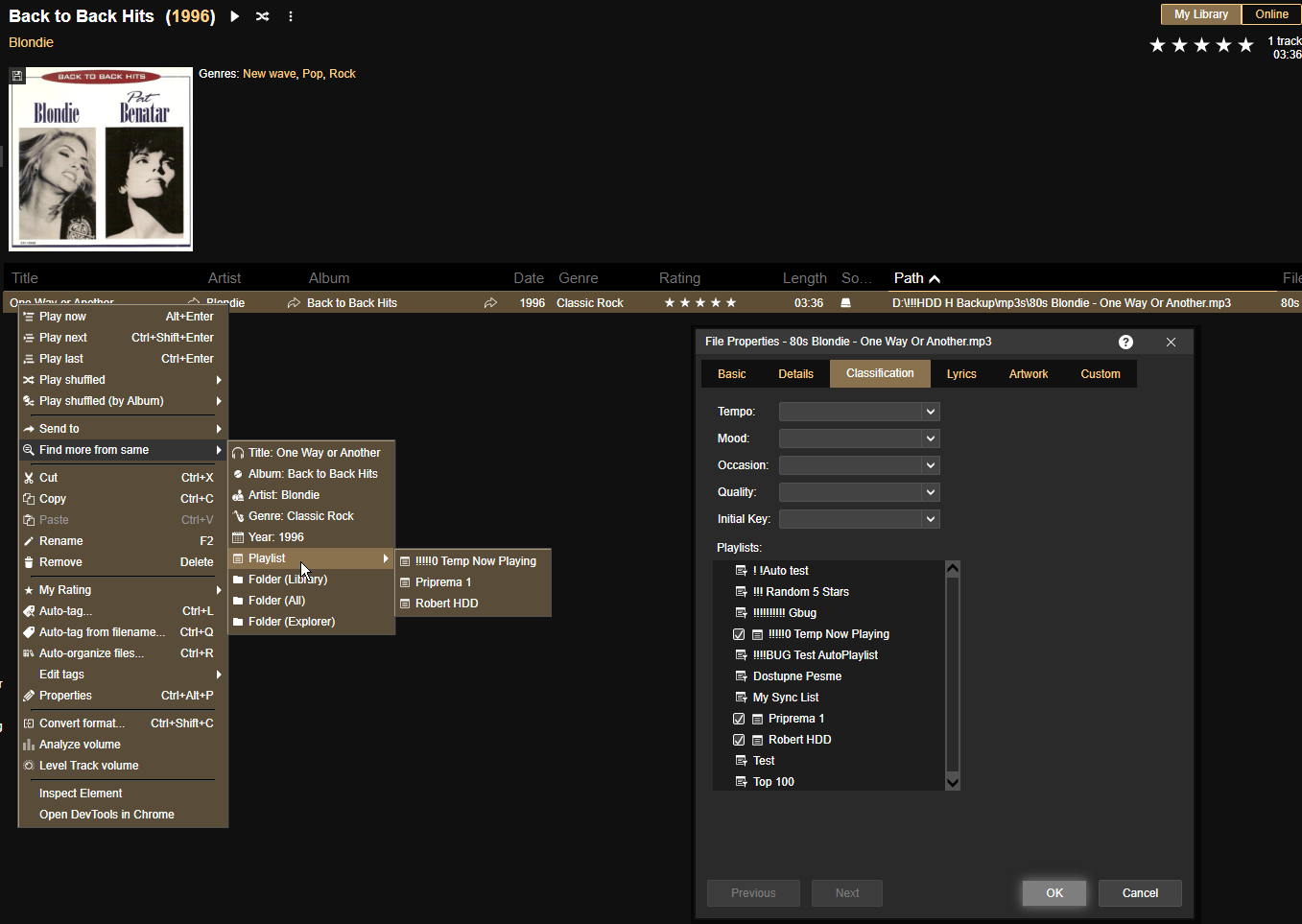Open the Initial Key dropdown
The height and width of the screenshot is (924, 1302).
coord(929,519)
